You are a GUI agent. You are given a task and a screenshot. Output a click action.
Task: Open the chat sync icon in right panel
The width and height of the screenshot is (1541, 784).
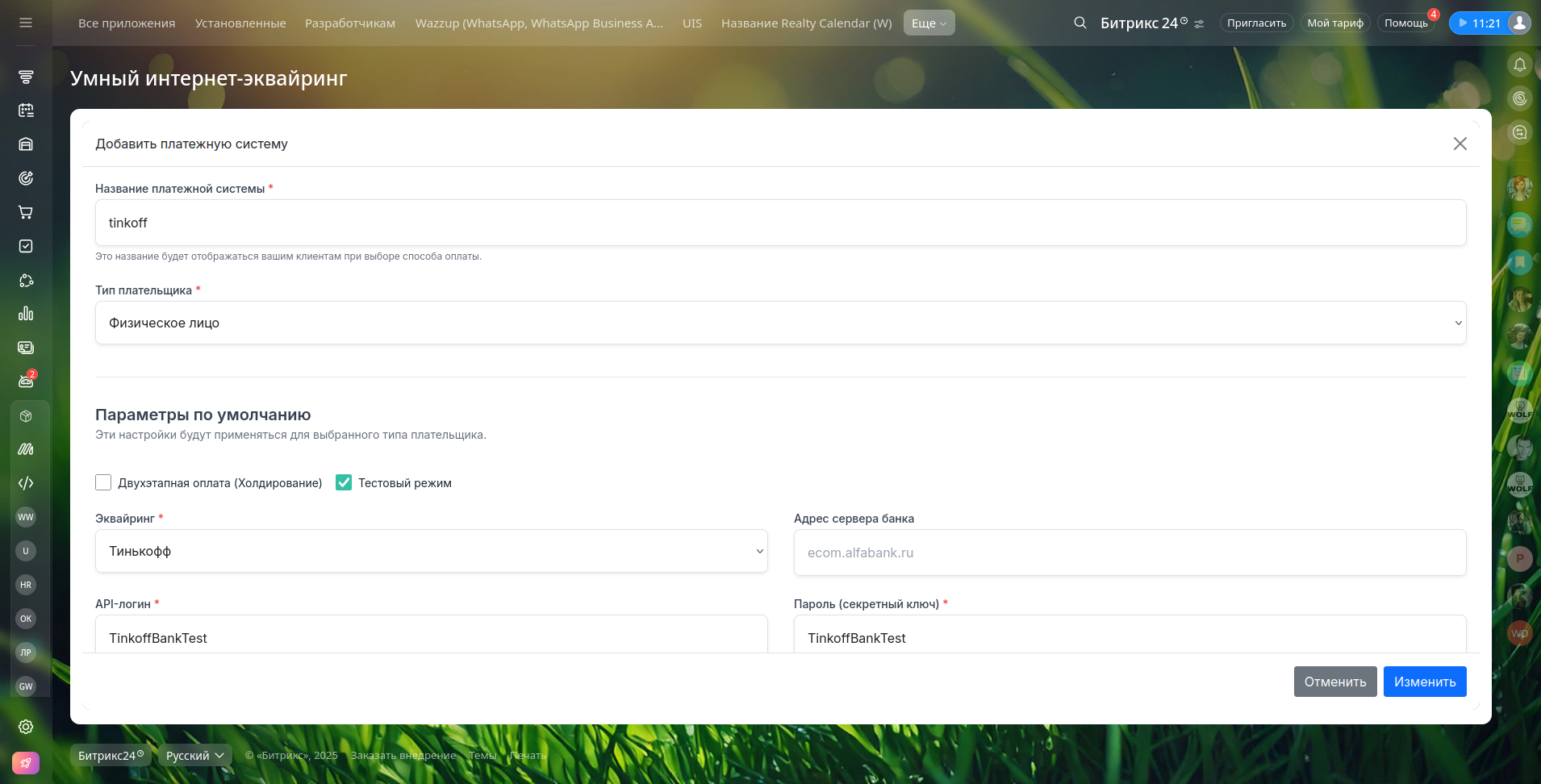1520,132
